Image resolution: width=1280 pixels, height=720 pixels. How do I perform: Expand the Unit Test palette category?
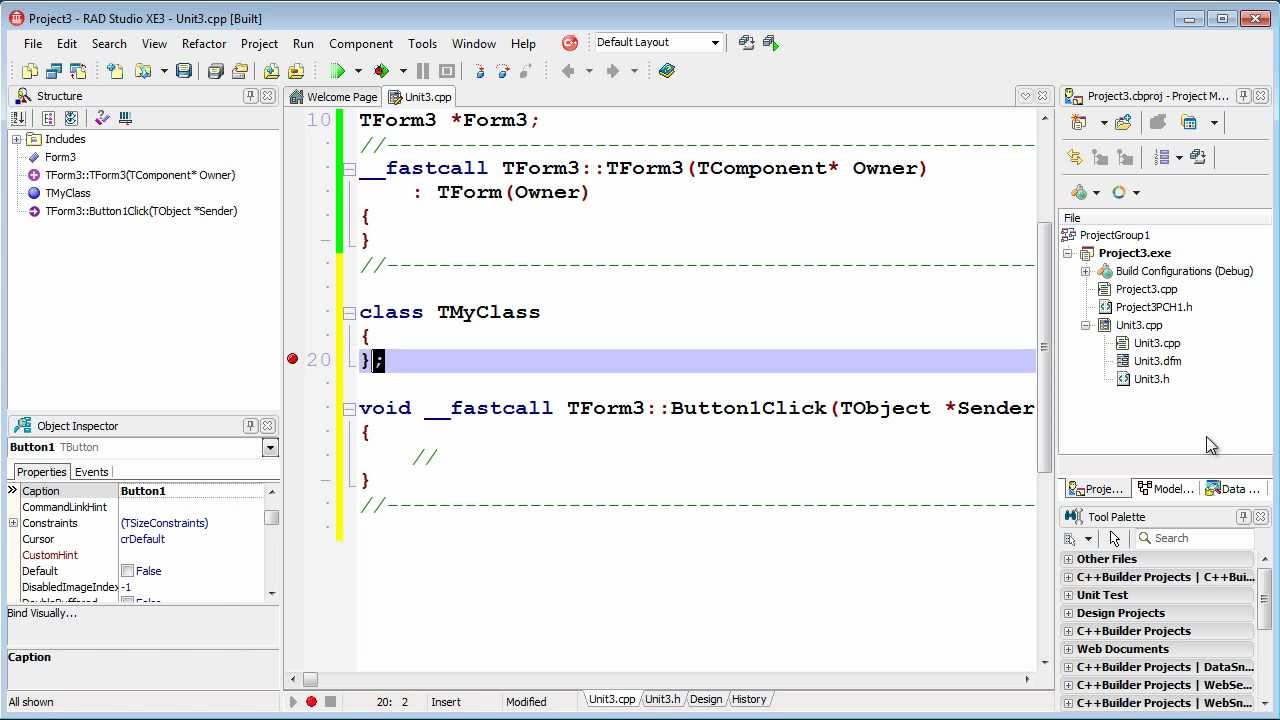point(1068,595)
